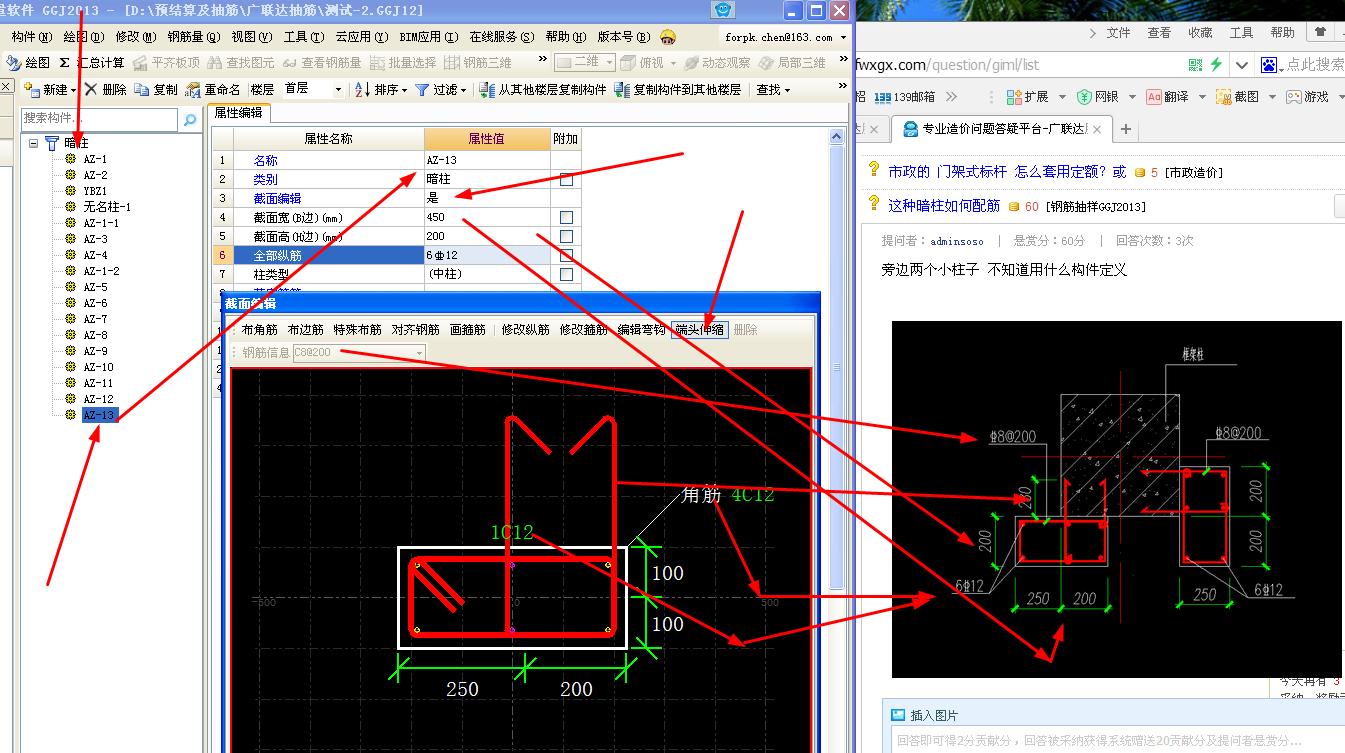The image size is (1345, 753).
Task: Expand the 扩展 dropdown arrow in browser
Action: pos(1062,97)
